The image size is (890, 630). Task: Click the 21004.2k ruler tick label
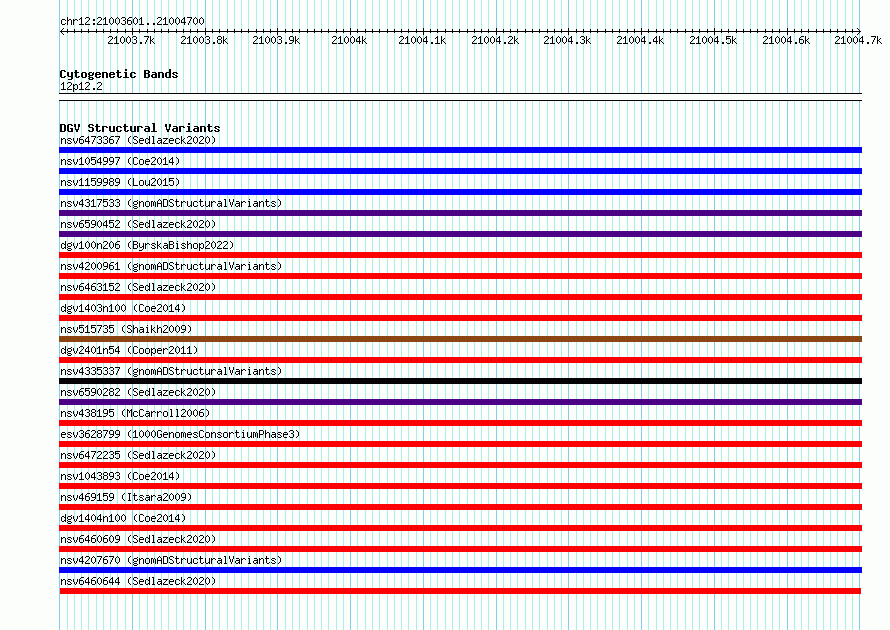tap(495, 40)
